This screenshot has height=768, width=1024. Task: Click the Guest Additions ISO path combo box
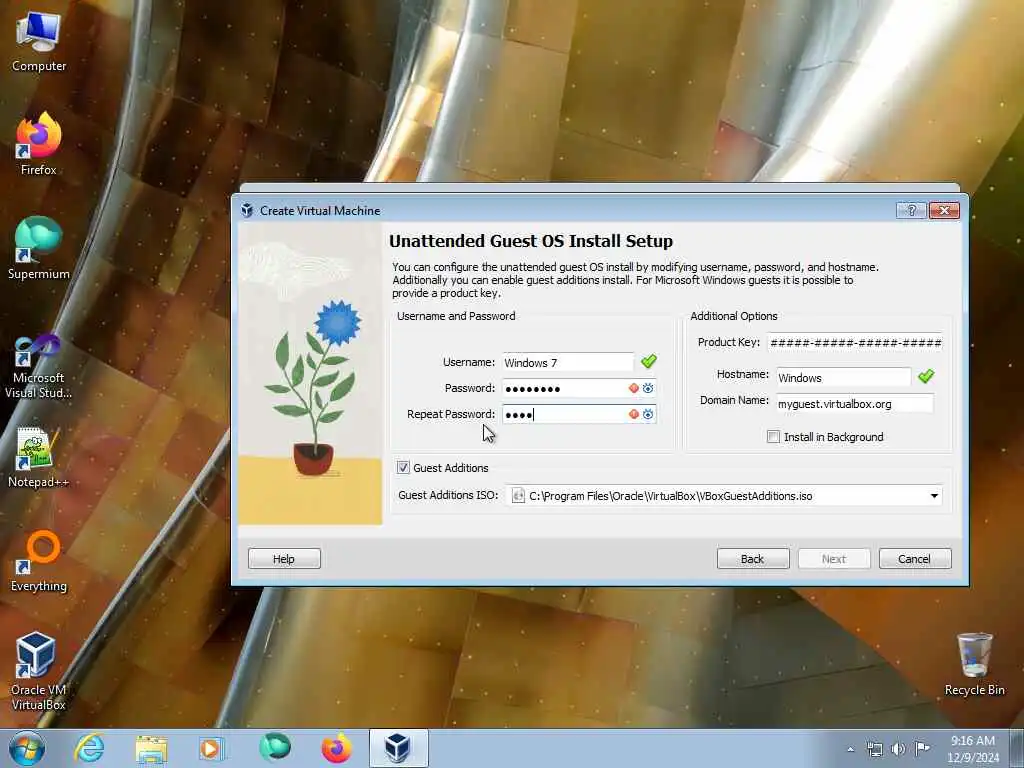[724, 496]
